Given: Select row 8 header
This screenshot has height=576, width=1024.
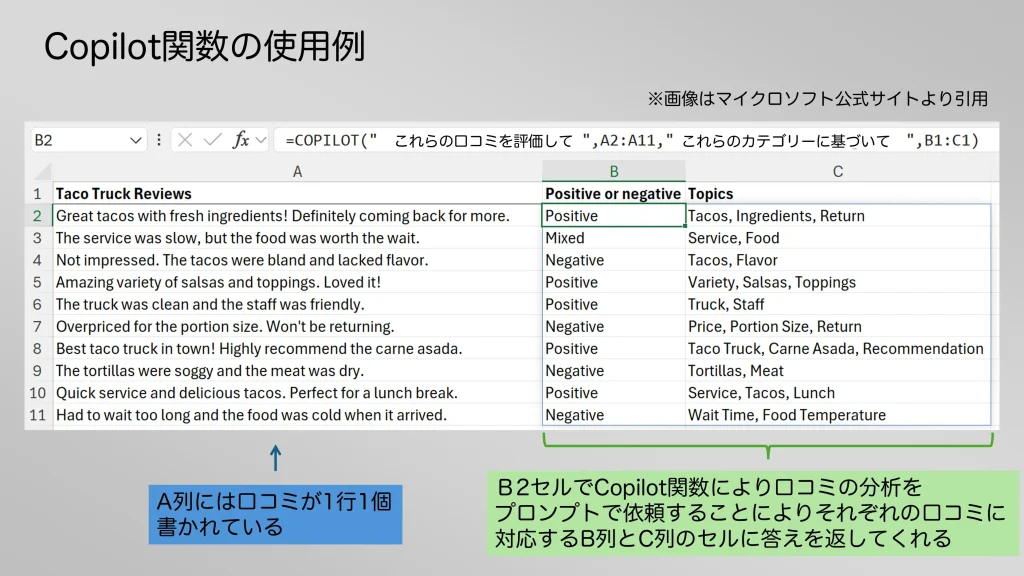Looking at the screenshot, I should (38, 349).
